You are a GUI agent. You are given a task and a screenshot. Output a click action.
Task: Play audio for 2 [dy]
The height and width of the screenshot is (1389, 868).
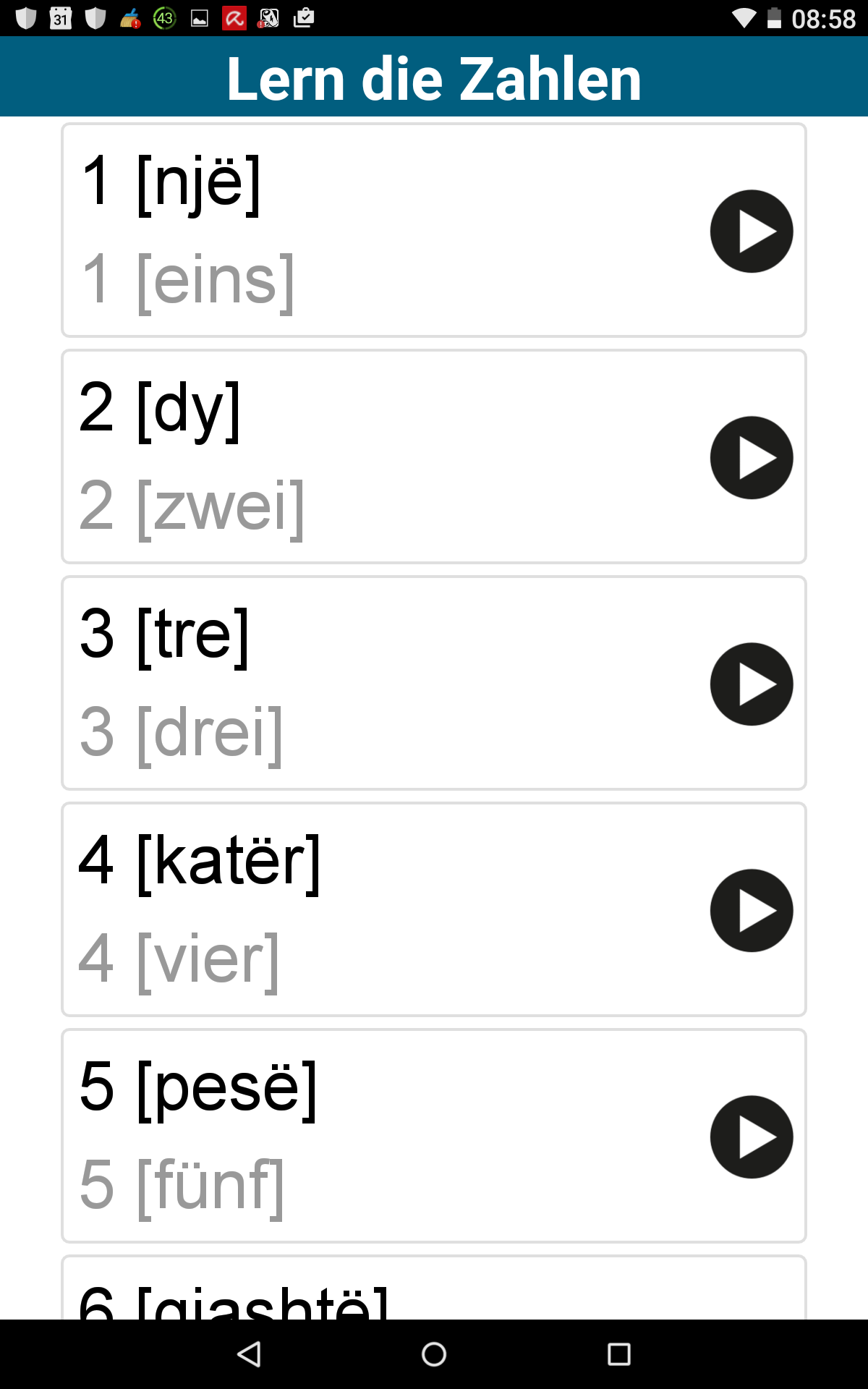(752, 458)
